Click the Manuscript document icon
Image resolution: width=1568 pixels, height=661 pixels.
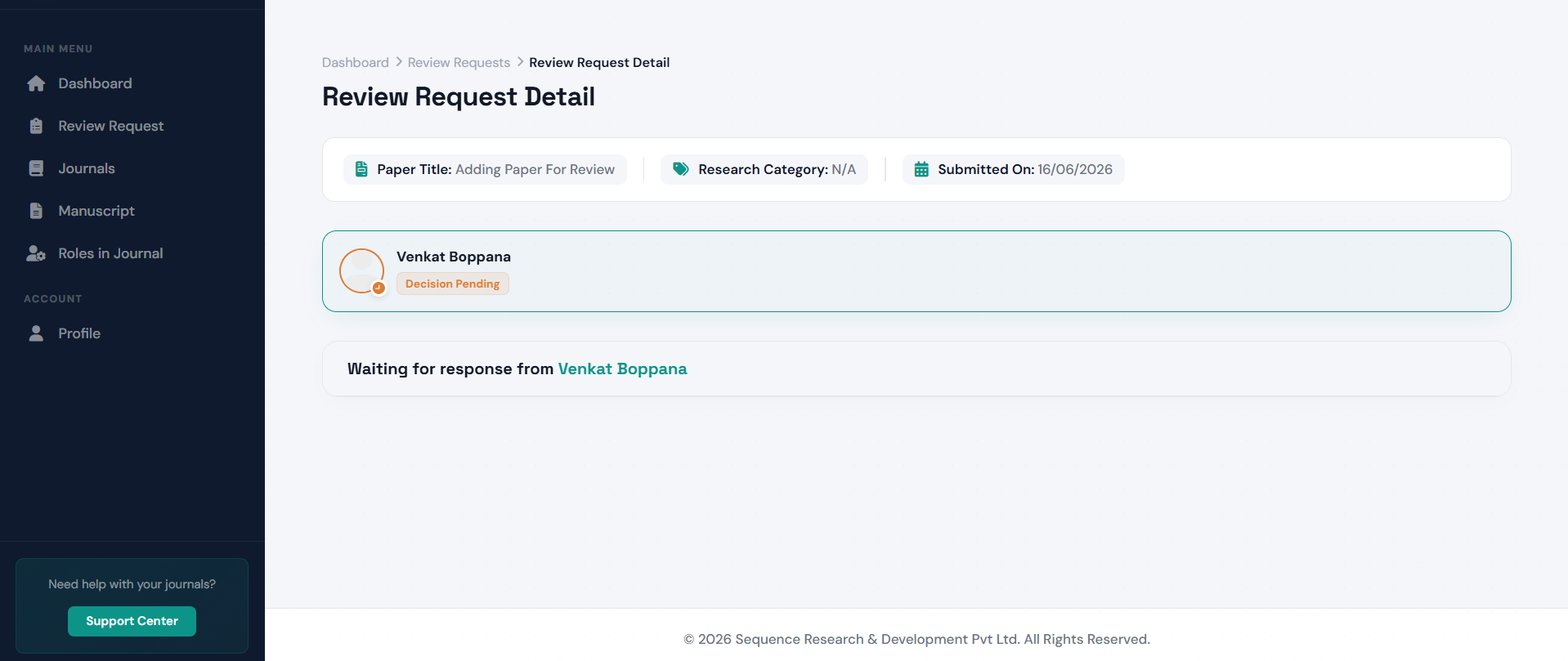coord(36,211)
